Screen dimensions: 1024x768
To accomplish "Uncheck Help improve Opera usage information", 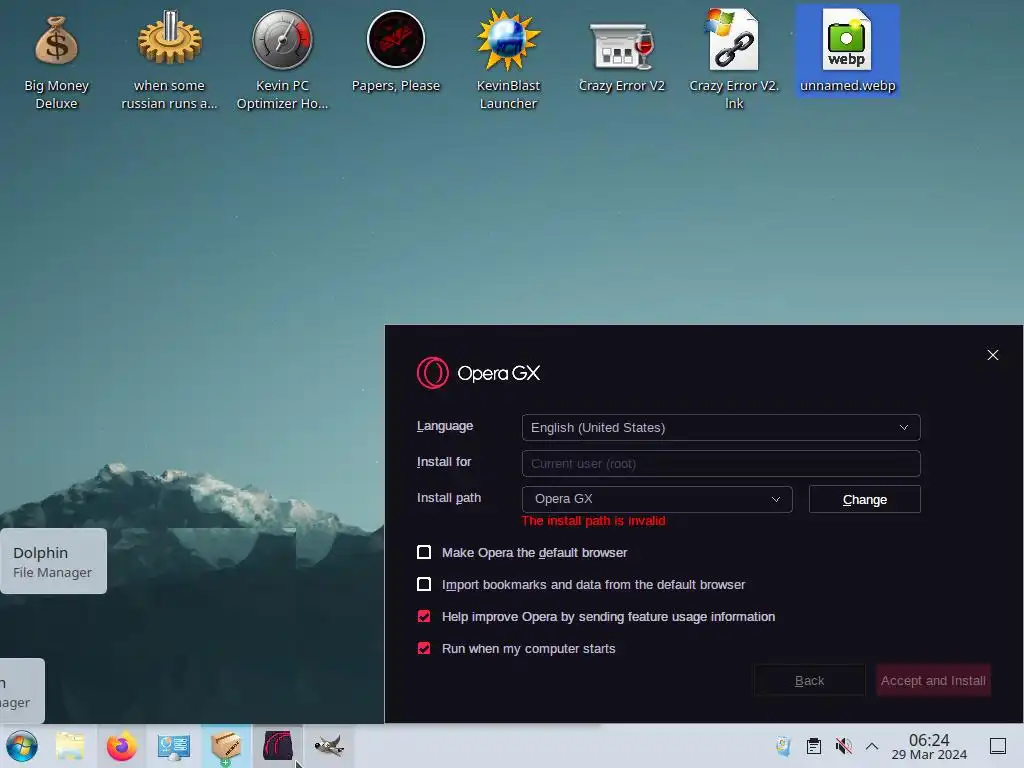I will pos(424,616).
